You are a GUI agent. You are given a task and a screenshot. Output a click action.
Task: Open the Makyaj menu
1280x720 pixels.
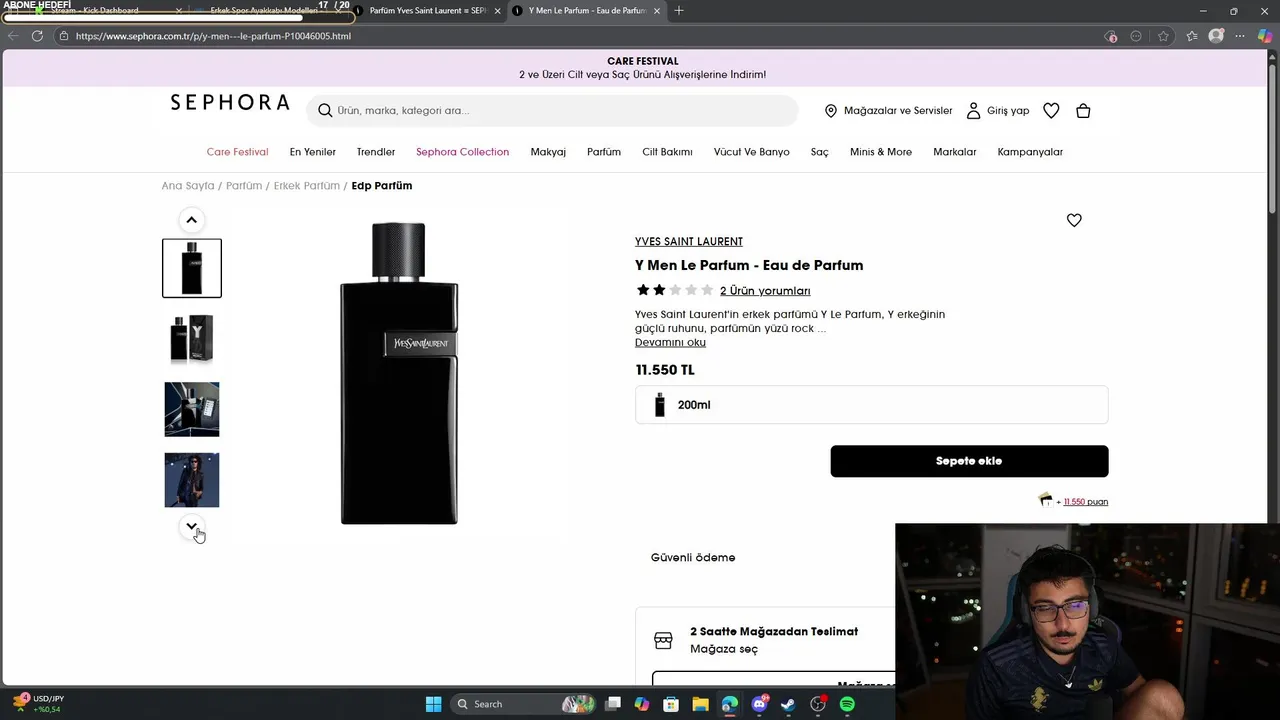(548, 152)
